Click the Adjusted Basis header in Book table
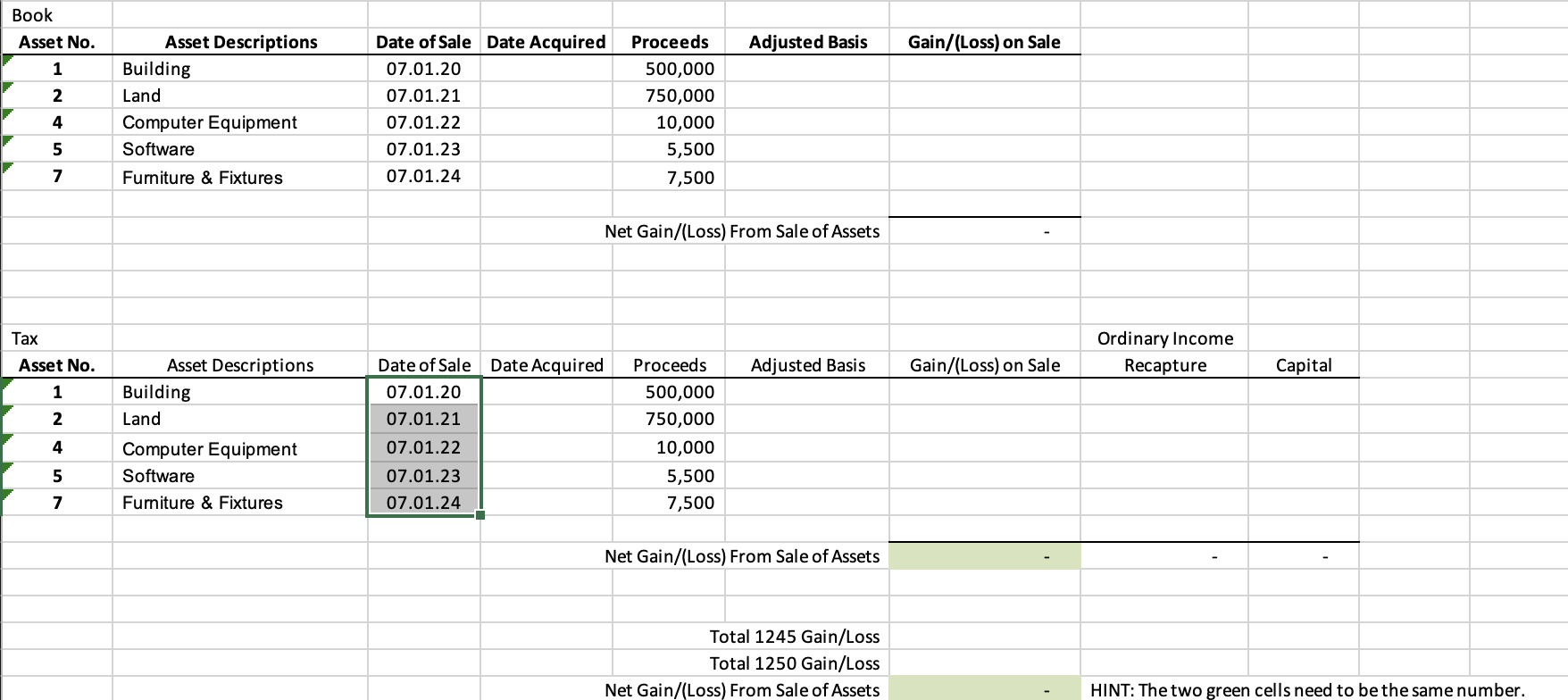The height and width of the screenshot is (700, 1568). pyautogui.click(x=808, y=42)
